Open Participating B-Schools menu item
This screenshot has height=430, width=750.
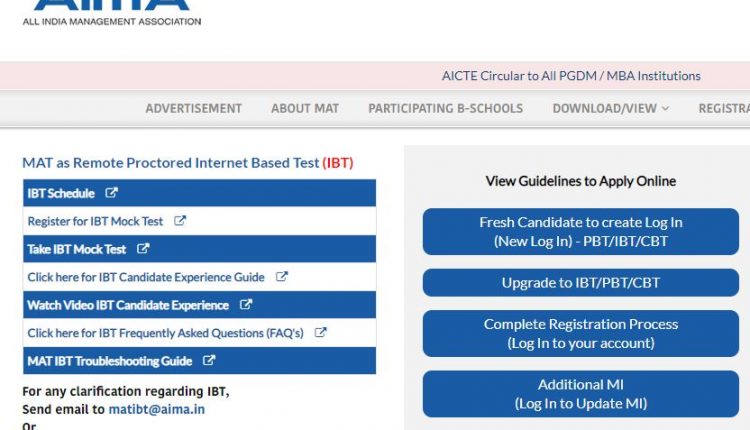tap(445, 109)
